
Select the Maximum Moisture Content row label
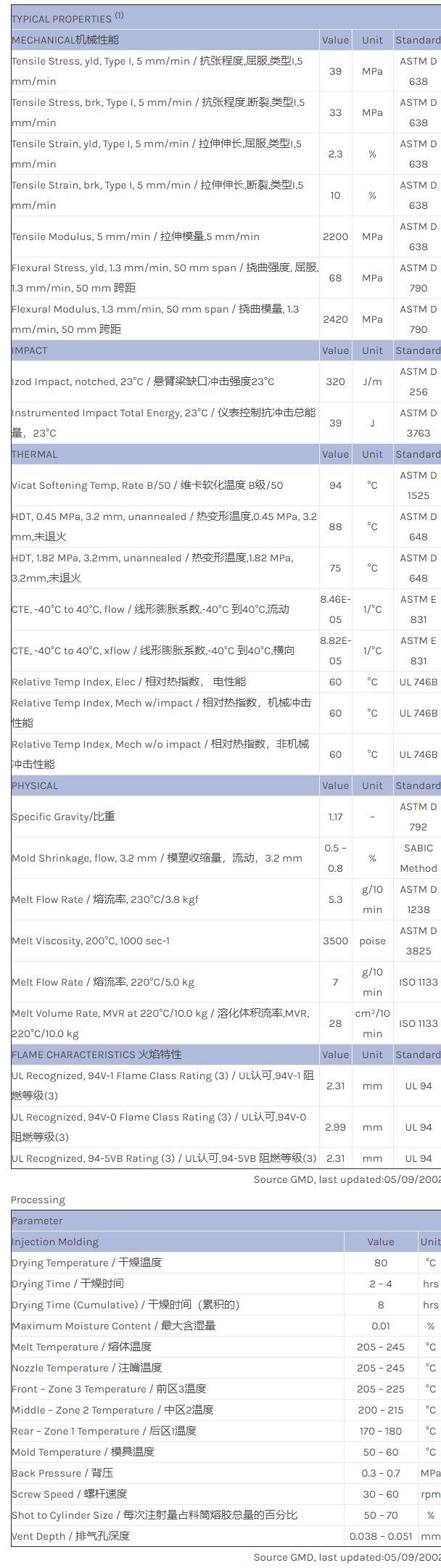point(113,1325)
